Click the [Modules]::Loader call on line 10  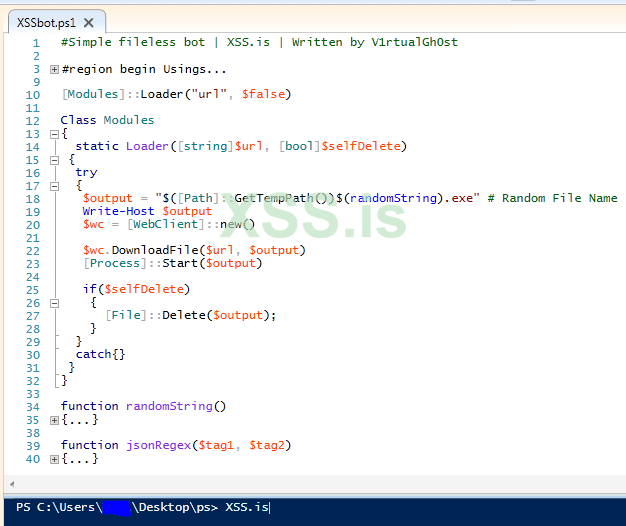click(176, 94)
